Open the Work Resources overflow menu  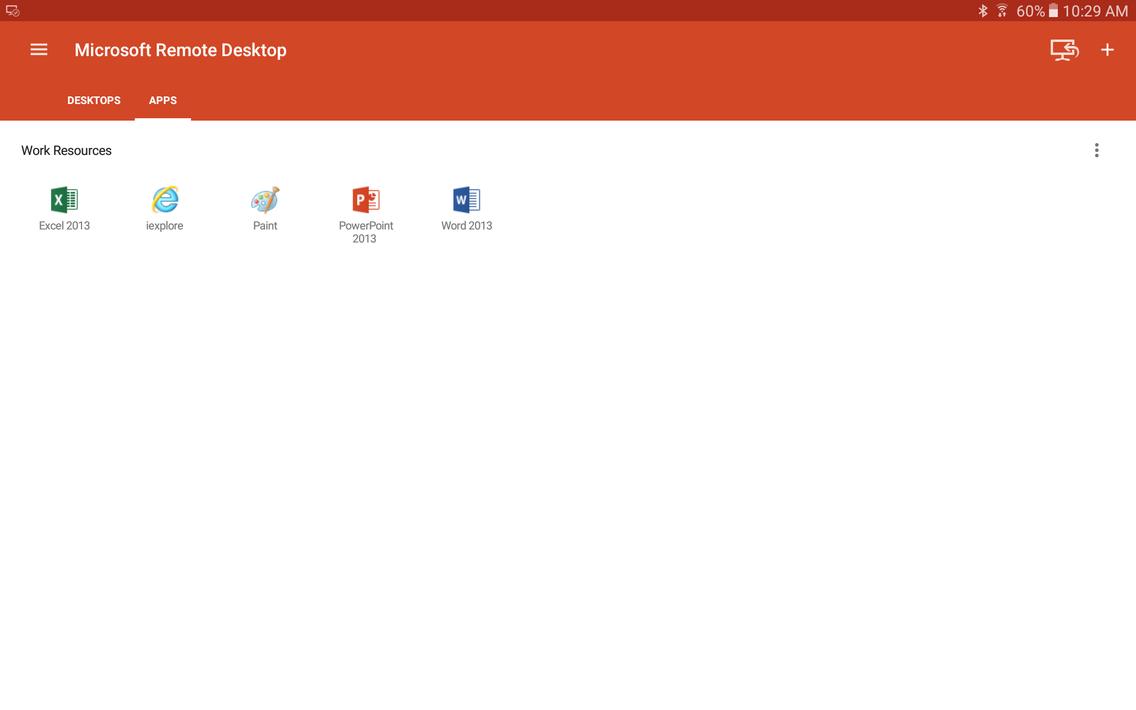click(x=1096, y=149)
